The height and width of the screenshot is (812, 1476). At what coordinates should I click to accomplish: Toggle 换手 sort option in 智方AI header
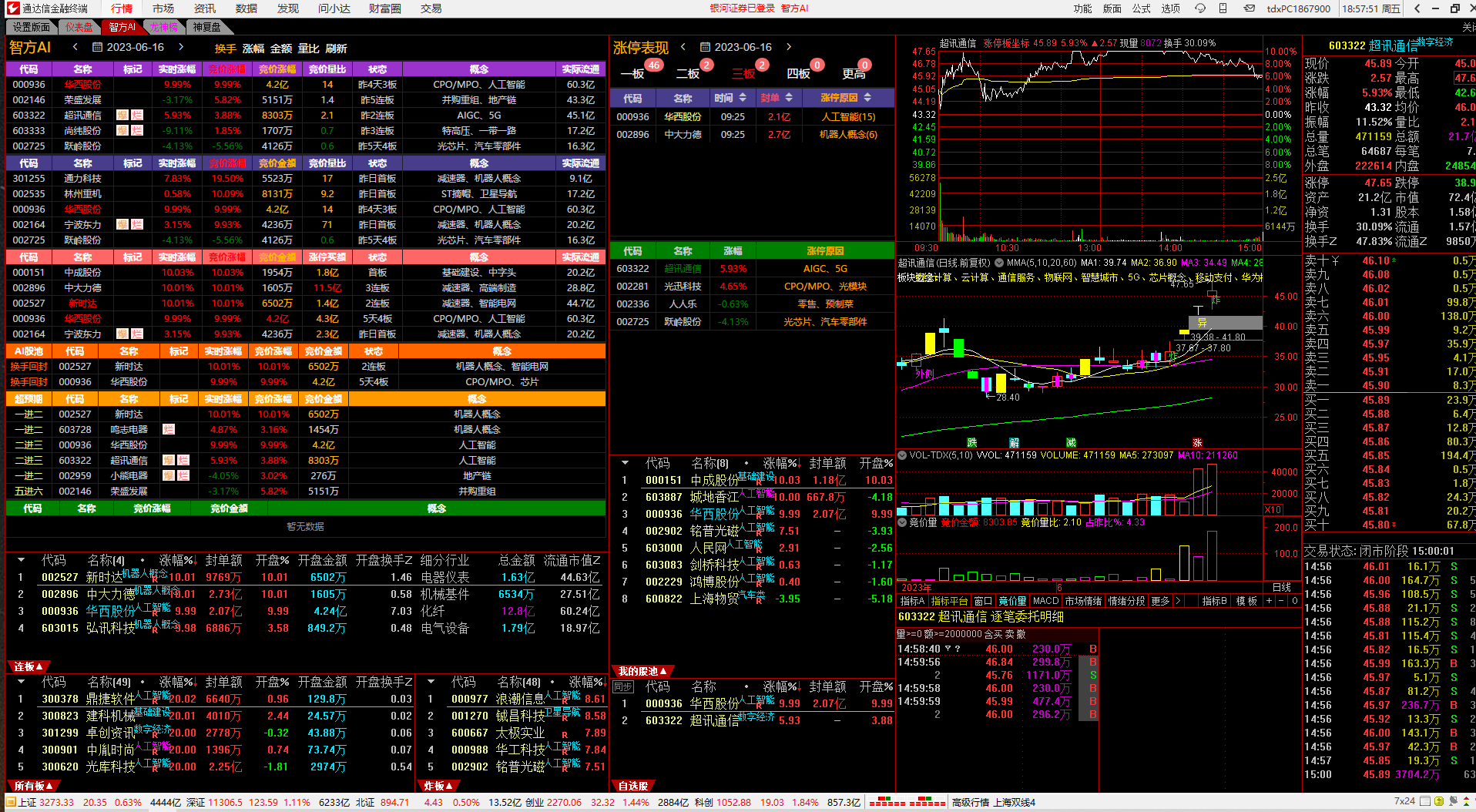pos(225,49)
